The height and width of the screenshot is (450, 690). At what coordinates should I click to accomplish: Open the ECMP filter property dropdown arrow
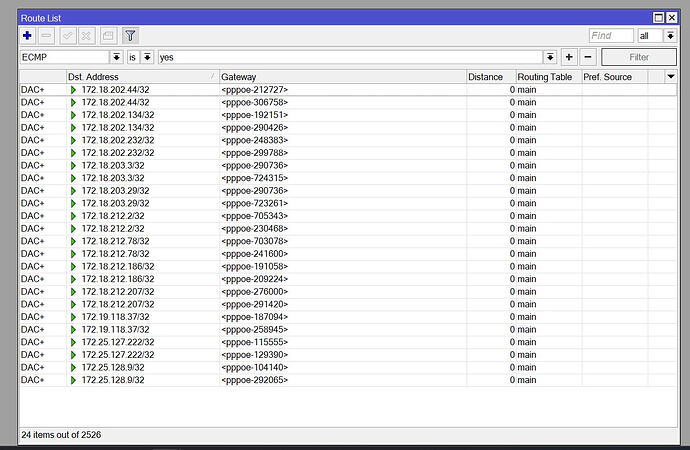116,57
